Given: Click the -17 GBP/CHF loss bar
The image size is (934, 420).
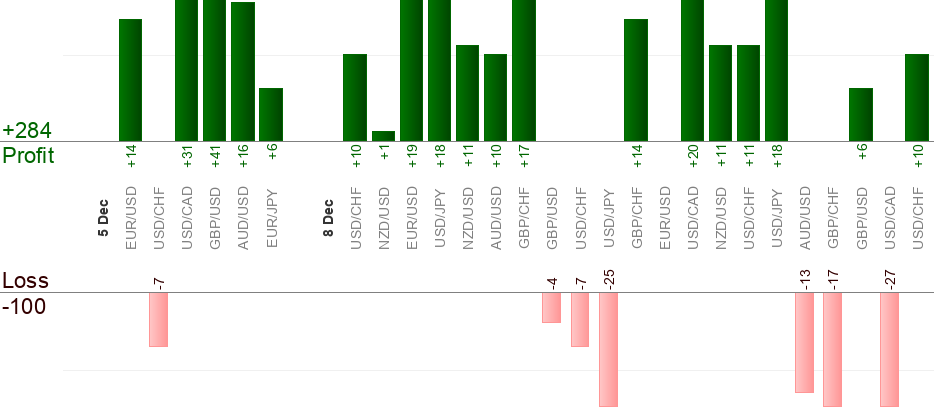Looking at the screenshot, I should (832, 349).
